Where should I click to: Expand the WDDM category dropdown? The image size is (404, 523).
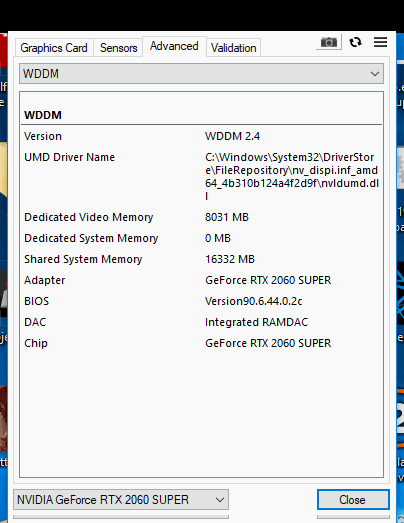(201, 73)
